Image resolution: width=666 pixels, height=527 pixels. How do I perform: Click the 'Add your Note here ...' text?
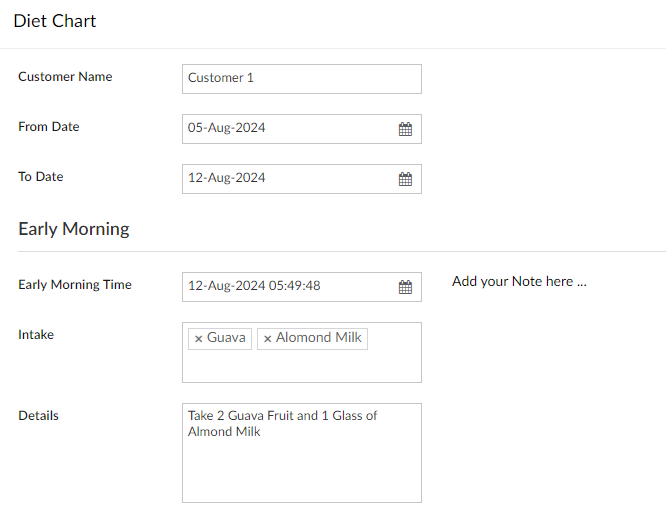tap(519, 282)
